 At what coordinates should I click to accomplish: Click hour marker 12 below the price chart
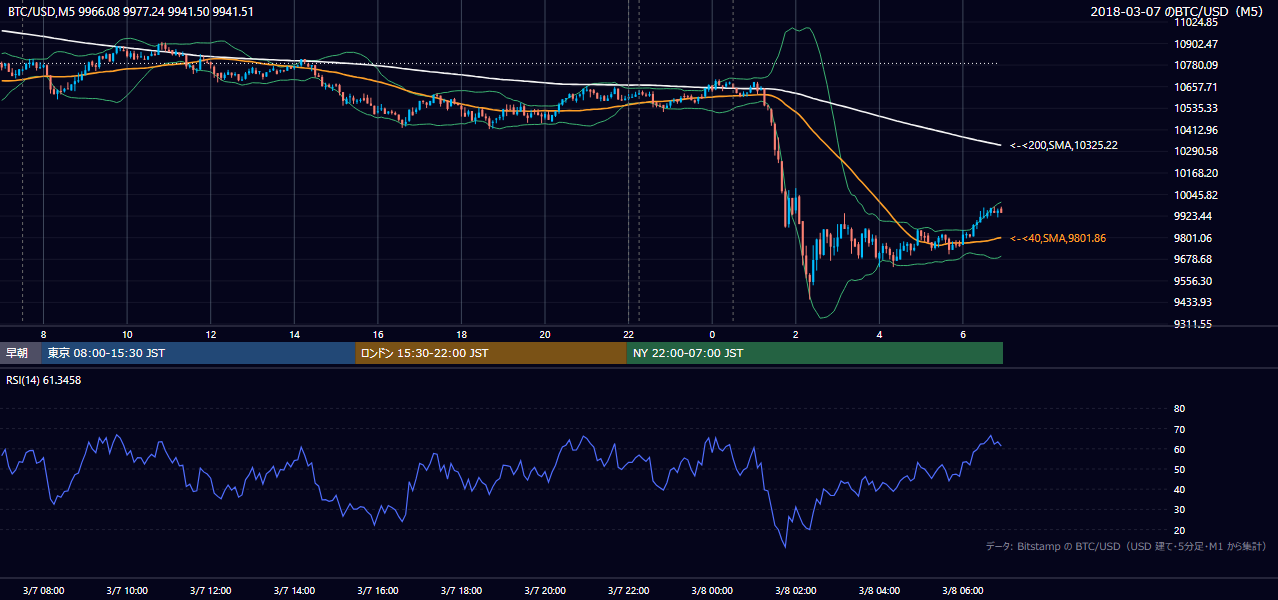pyautogui.click(x=211, y=334)
